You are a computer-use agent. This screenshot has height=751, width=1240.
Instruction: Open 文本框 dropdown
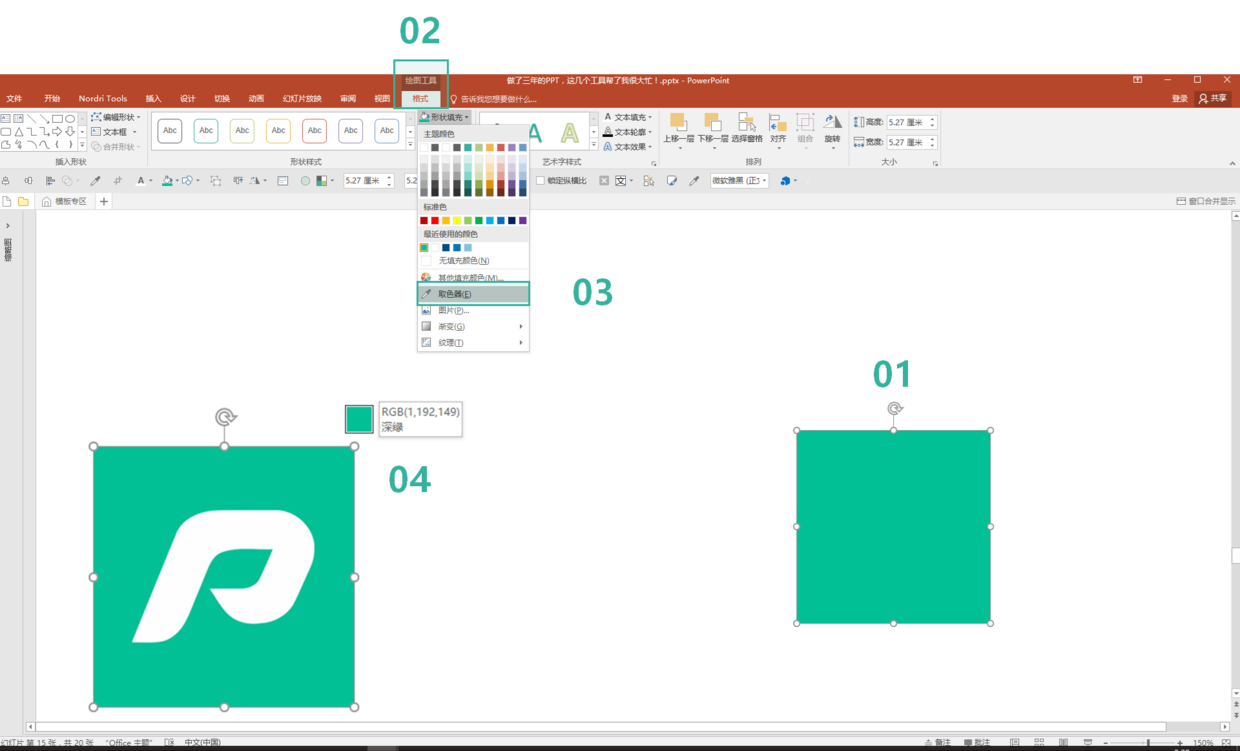[114, 132]
